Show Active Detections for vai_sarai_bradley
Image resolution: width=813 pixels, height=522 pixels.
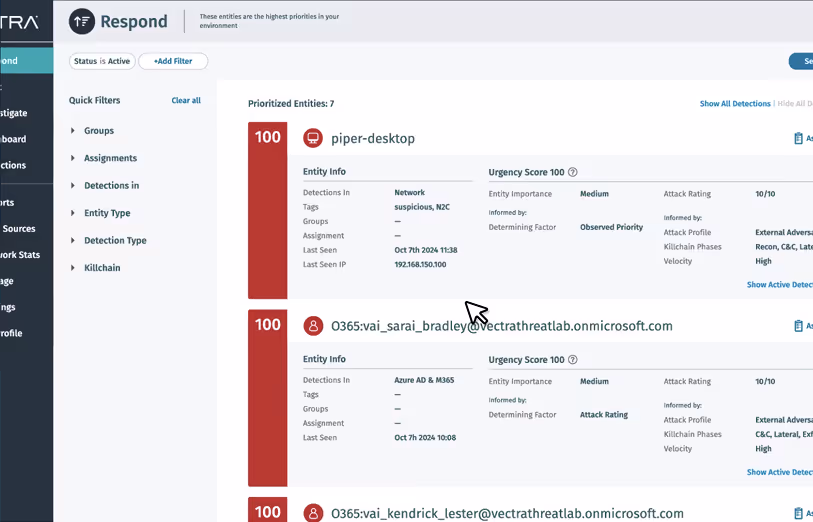click(780, 472)
